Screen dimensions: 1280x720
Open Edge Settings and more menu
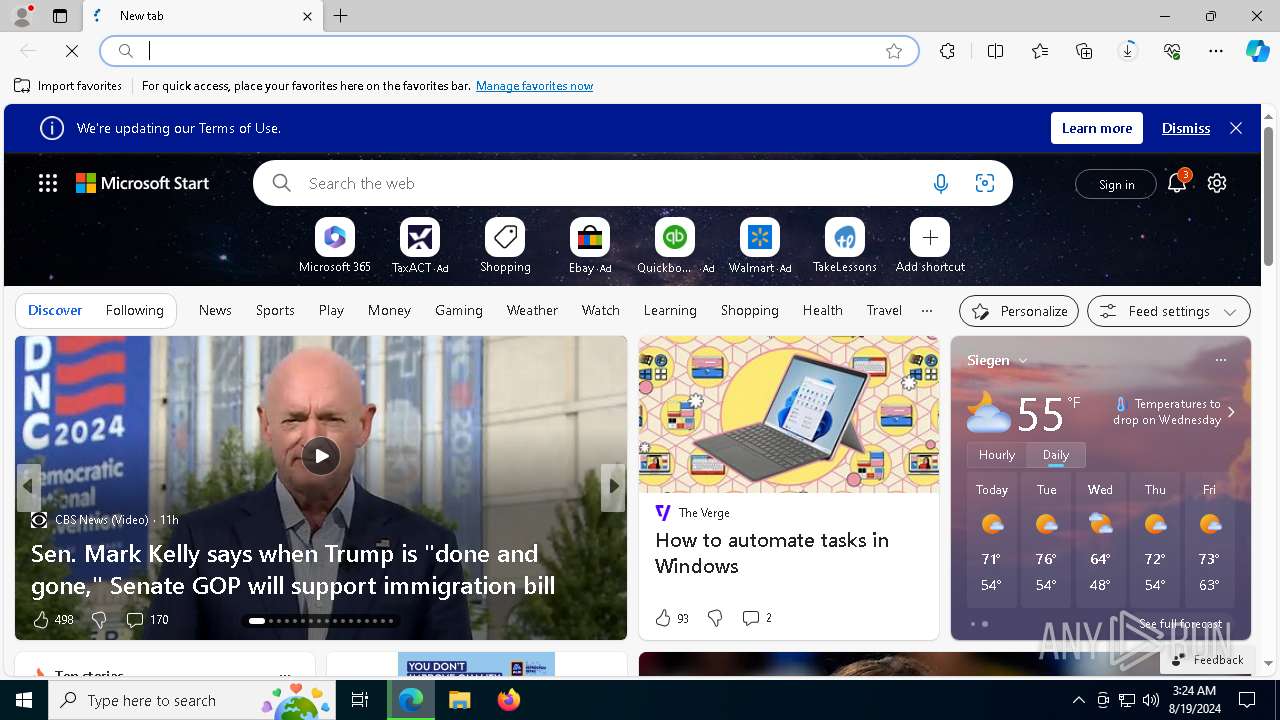pyautogui.click(x=1216, y=51)
